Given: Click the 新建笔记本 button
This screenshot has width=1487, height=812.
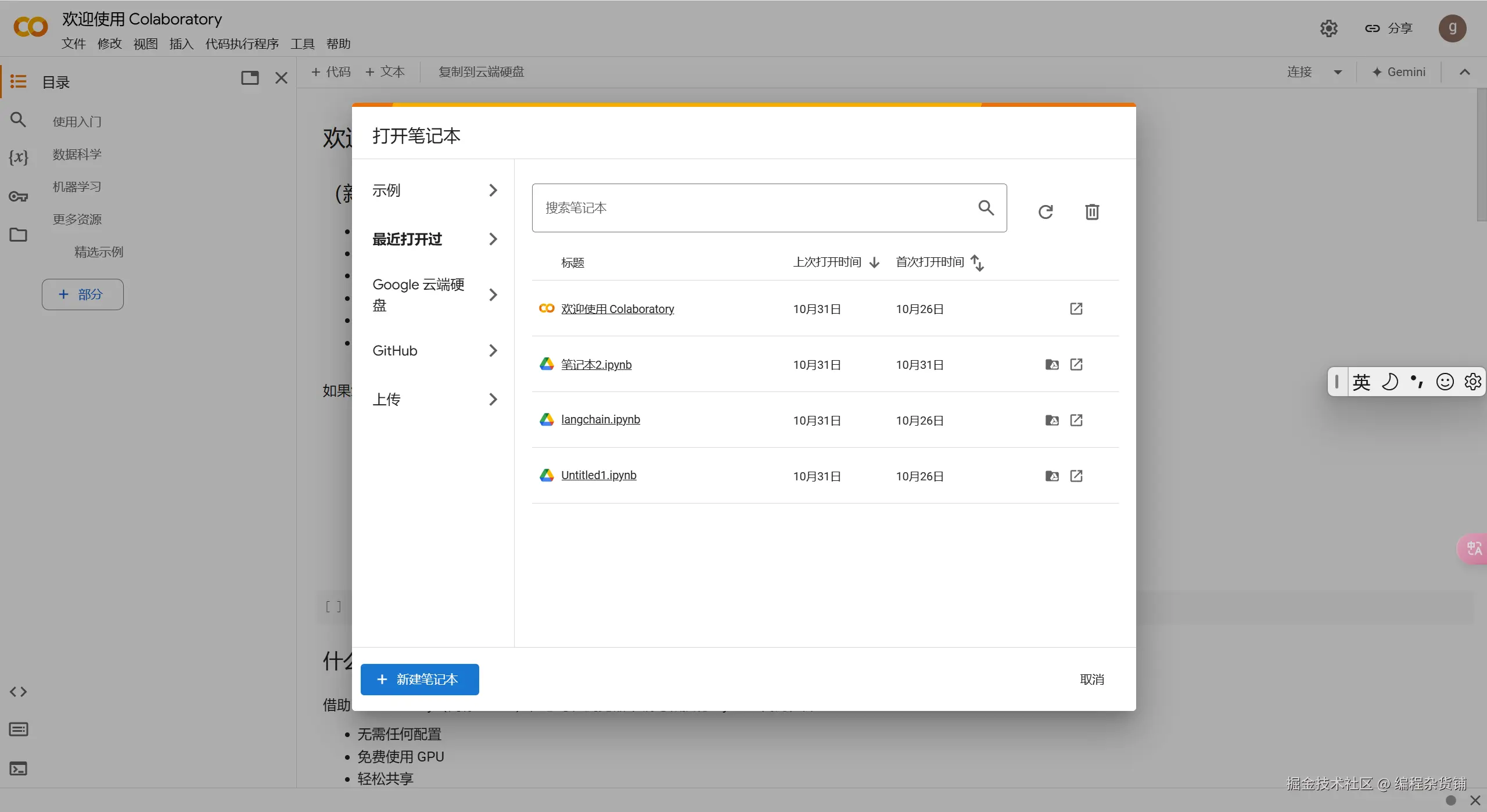Looking at the screenshot, I should pyautogui.click(x=419, y=680).
